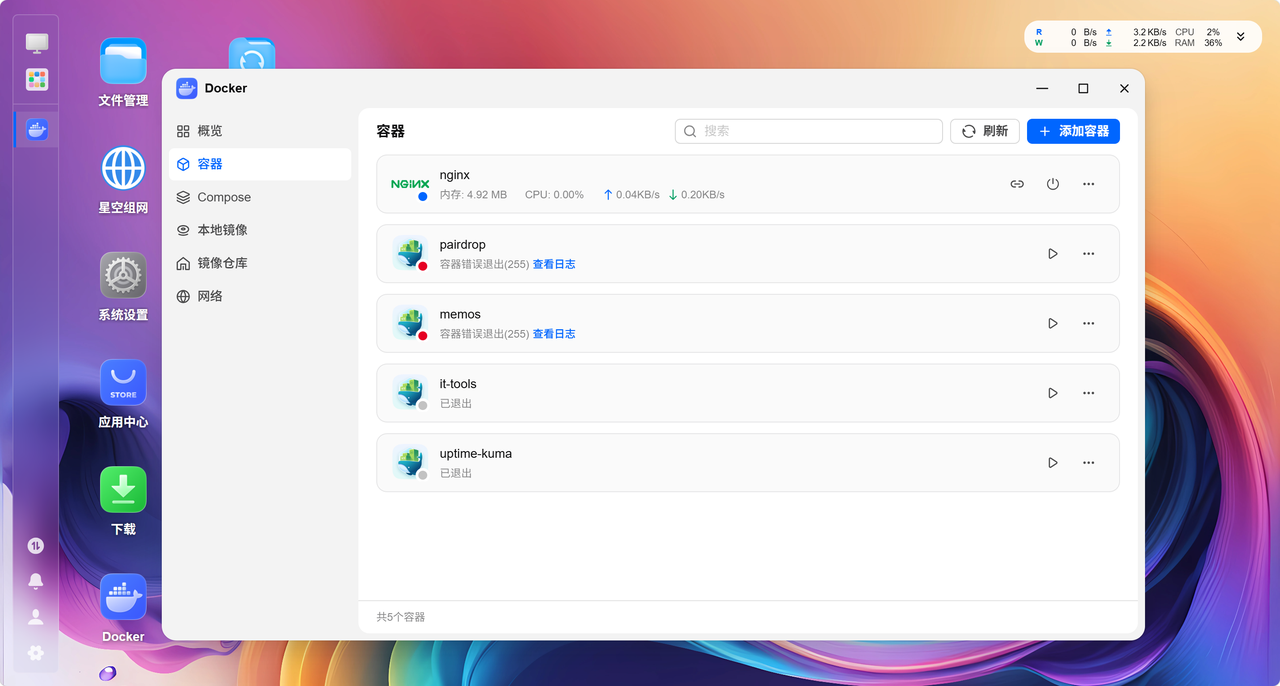Click the 刷新 refresh button
Viewport: 1280px width, 686px height.
985,131
